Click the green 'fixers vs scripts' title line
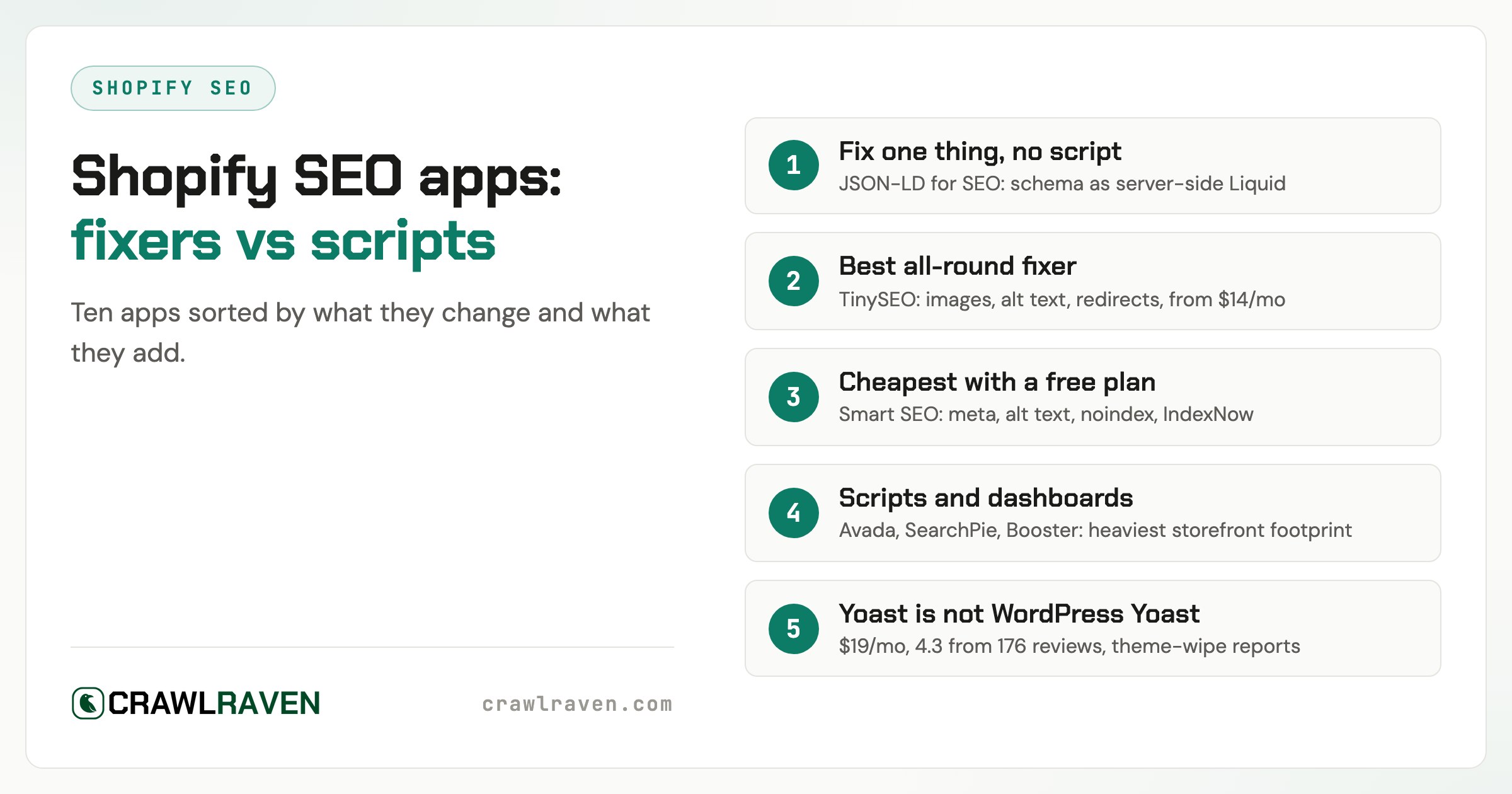 tap(283, 245)
